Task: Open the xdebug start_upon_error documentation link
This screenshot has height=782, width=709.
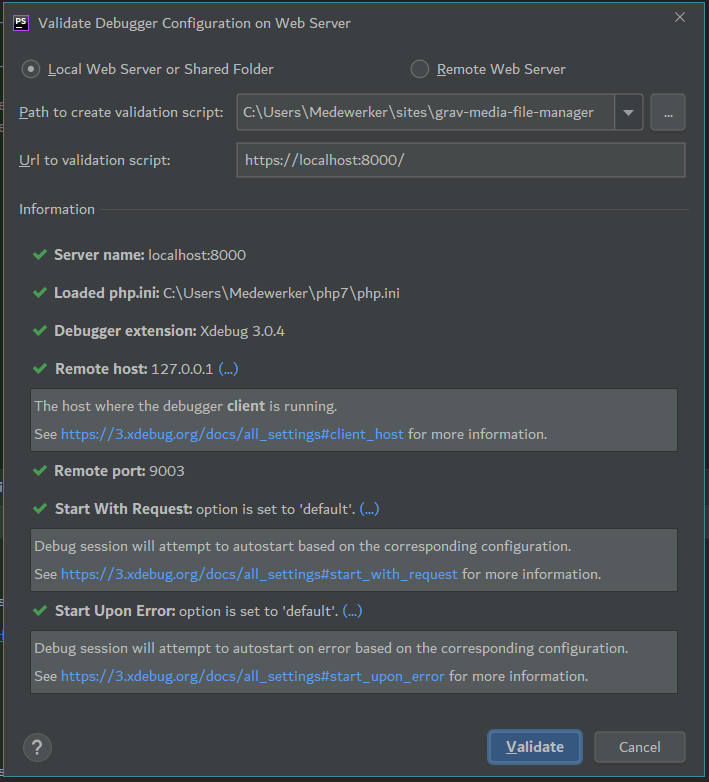Action: tap(253, 676)
